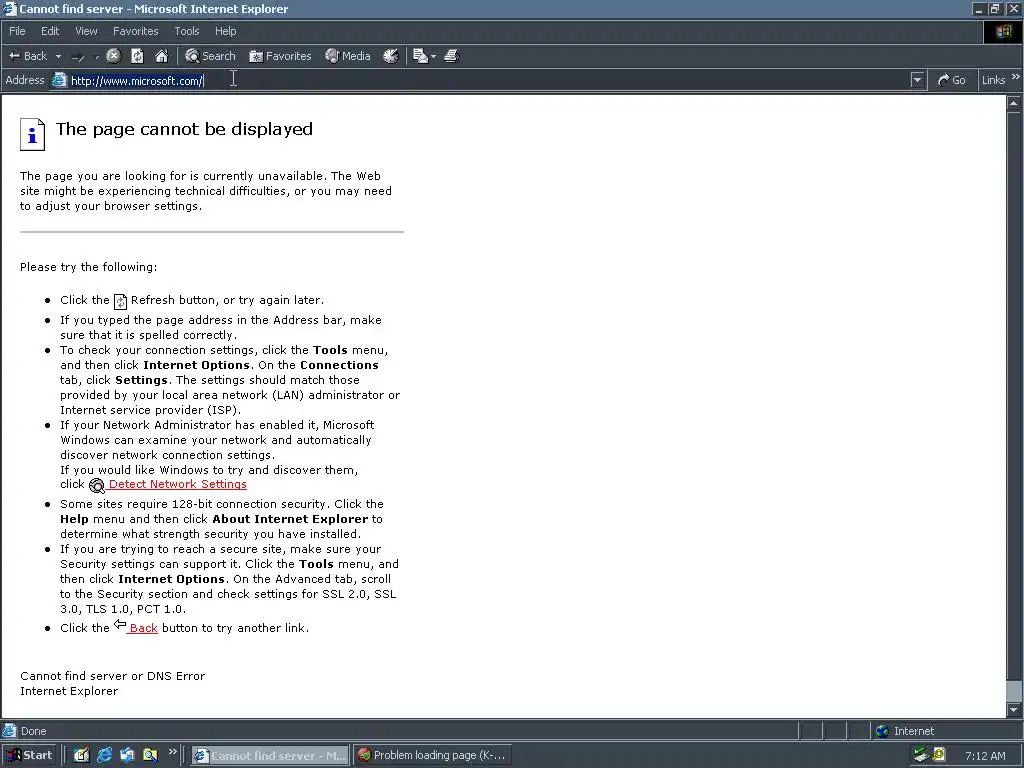The height and width of the screenshot is (768, 1024).
Task: Expand the Address bar dropdown list
Action: pos(918,80)
